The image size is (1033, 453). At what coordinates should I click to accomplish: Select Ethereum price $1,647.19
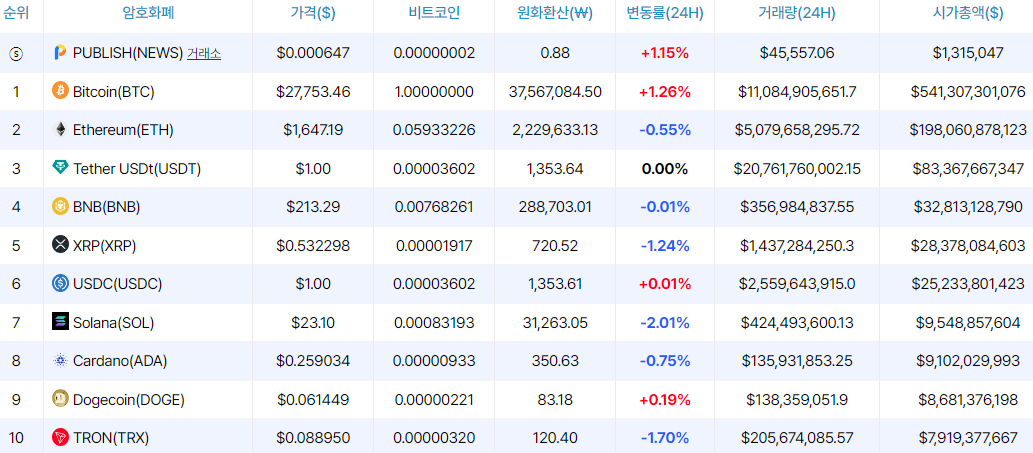point(313,130)
